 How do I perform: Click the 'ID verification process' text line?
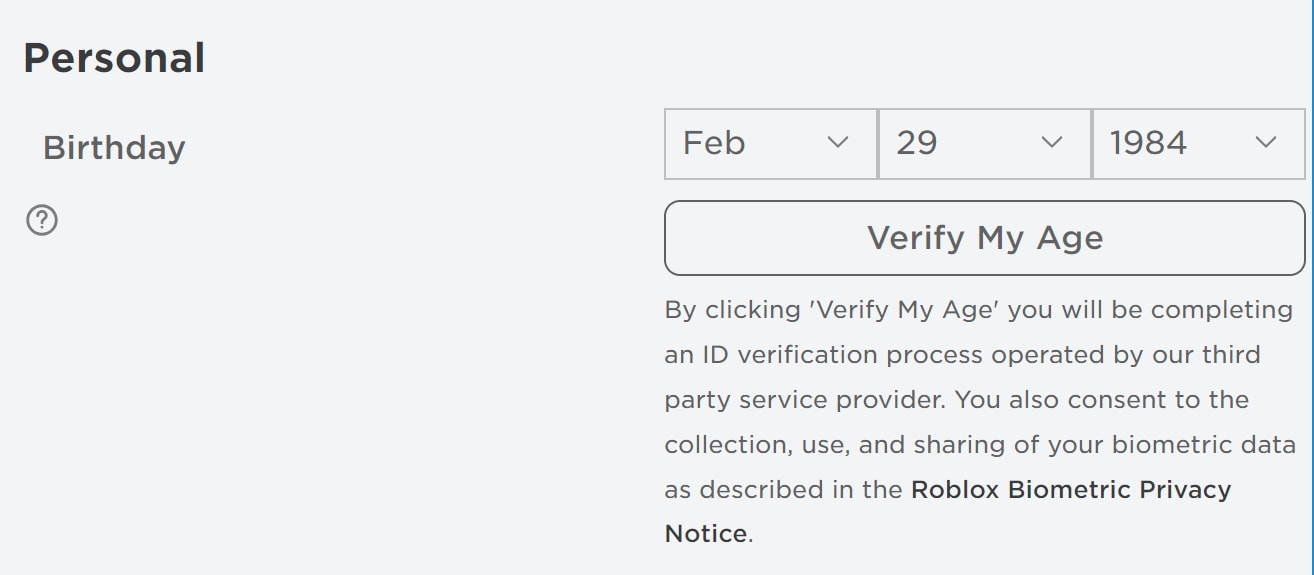(961, 355)
